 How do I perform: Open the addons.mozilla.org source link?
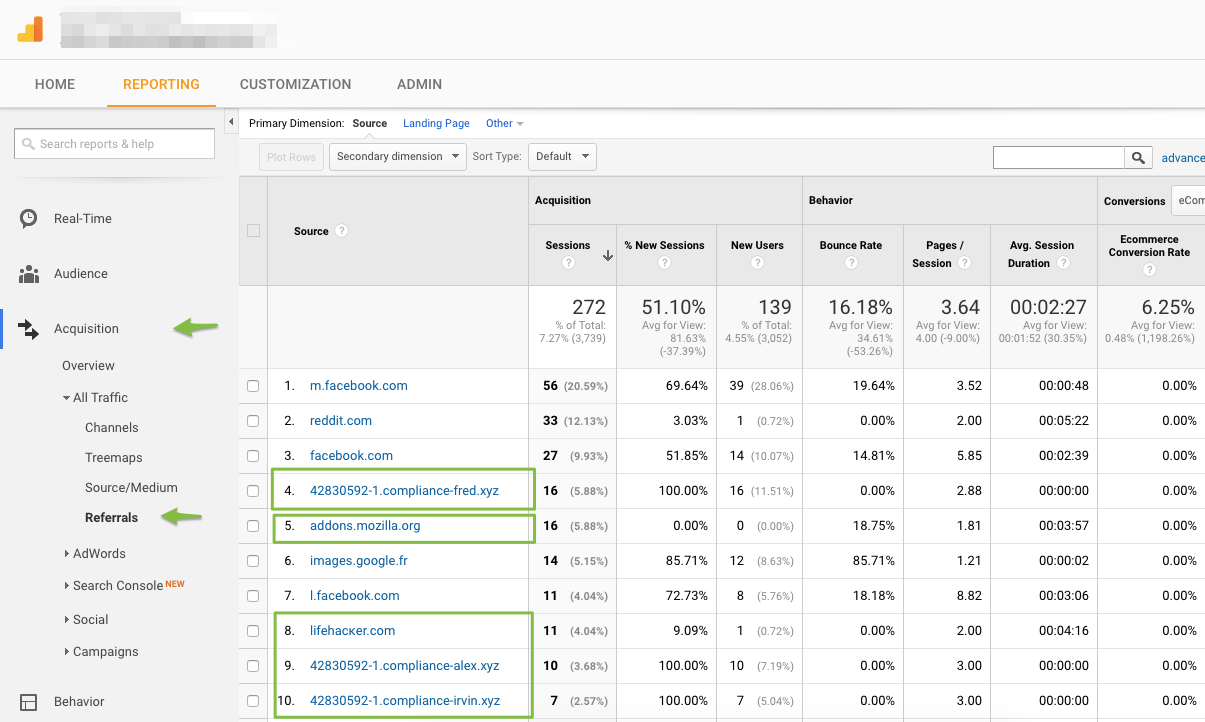365,526
